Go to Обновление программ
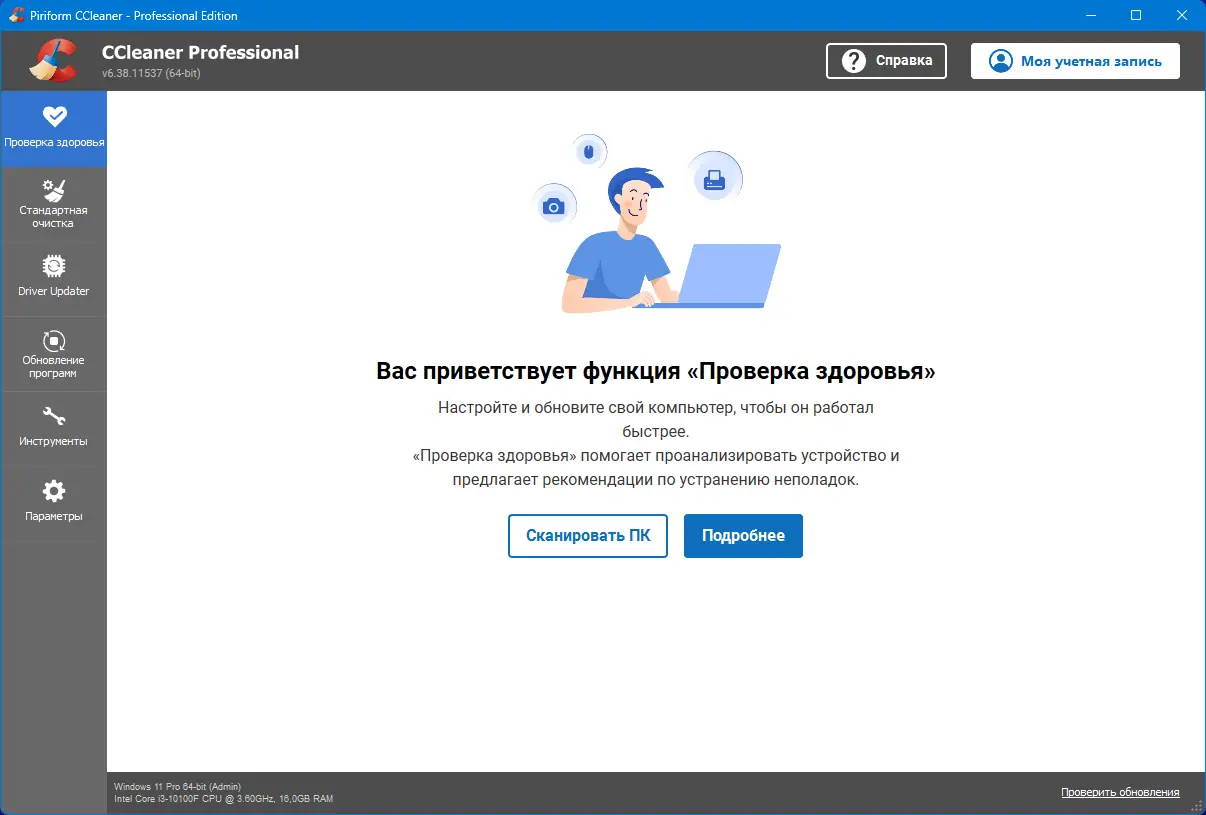The width and height of the screenshot is (1206, 815). [x=54, y=353]
